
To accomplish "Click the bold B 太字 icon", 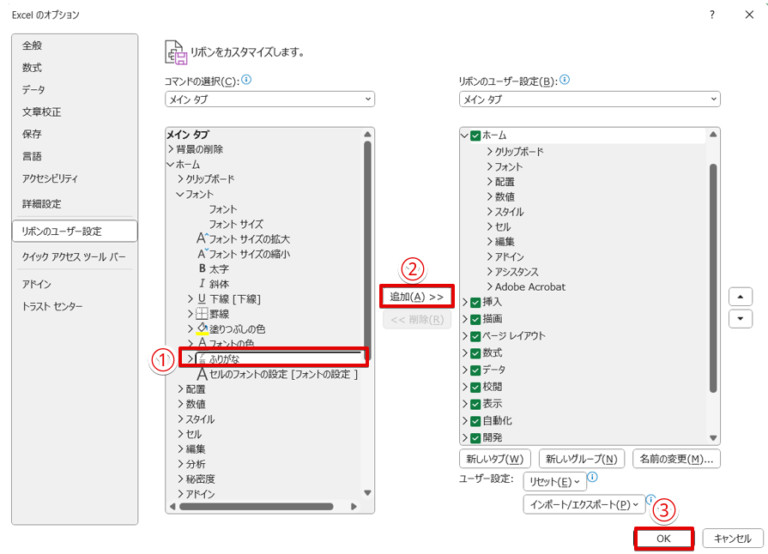I will tap(202, 268).
